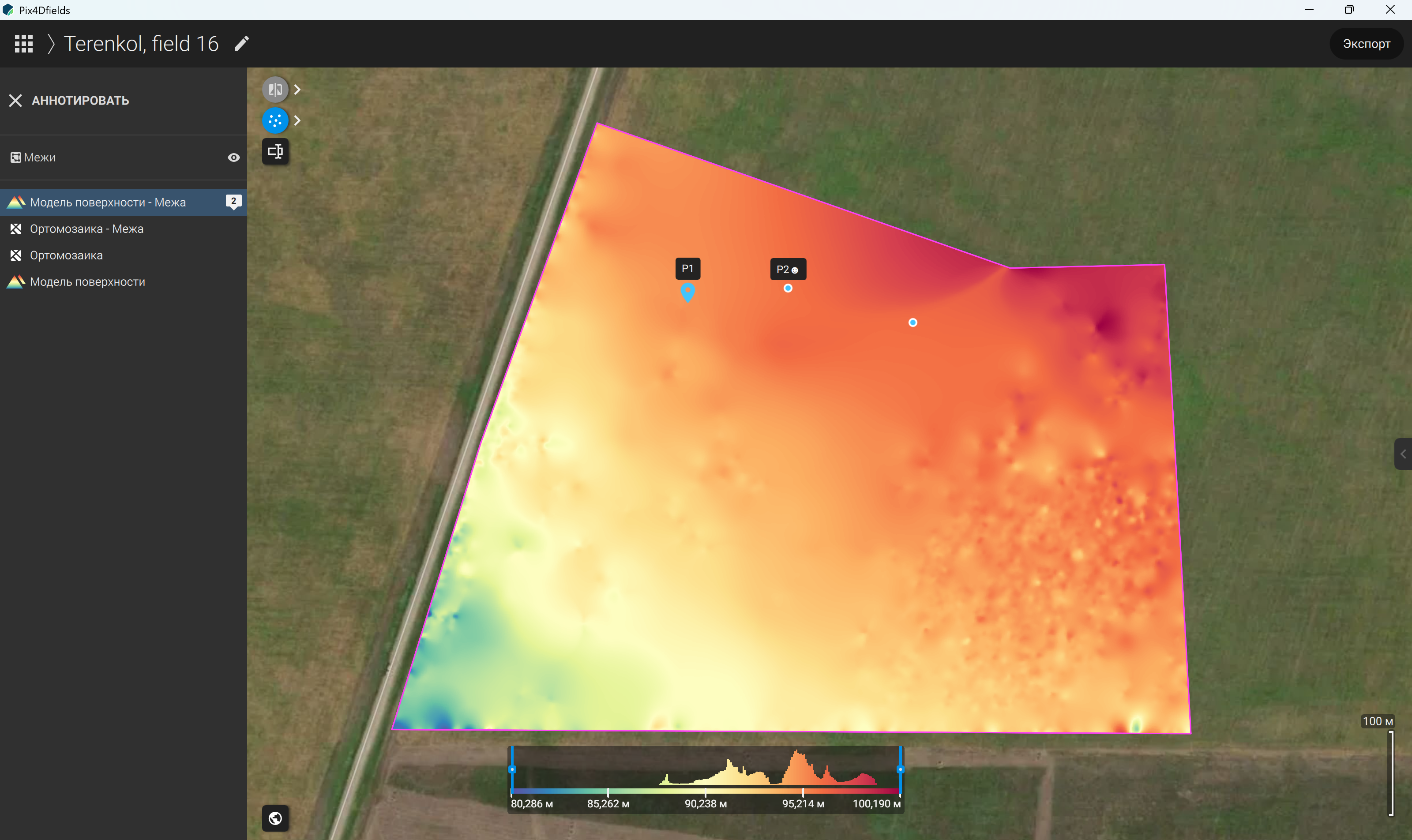Expand the collapsed right side panel
Viewport: 1412px width, 840px height.
1403,454
